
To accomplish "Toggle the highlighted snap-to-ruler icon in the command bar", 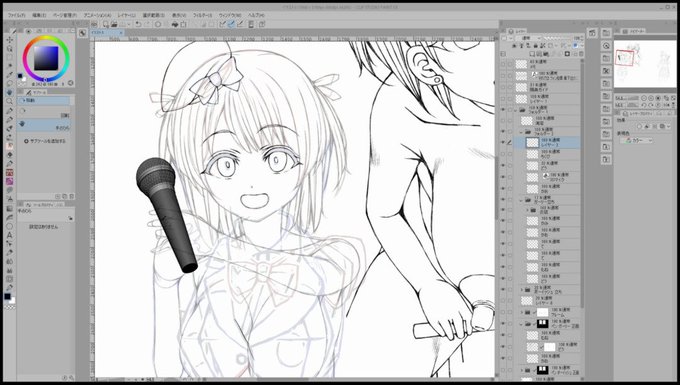I will [x=231, y=24].
